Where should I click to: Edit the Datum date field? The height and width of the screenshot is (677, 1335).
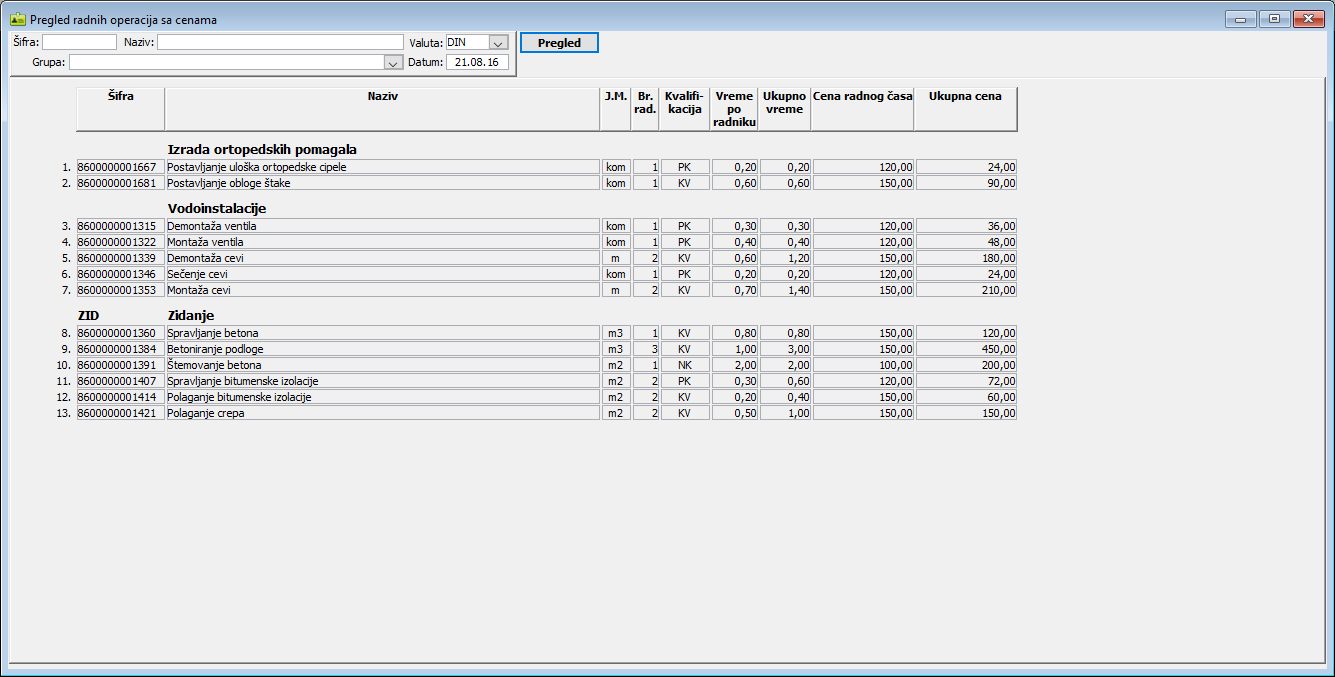tap(477, 62)
